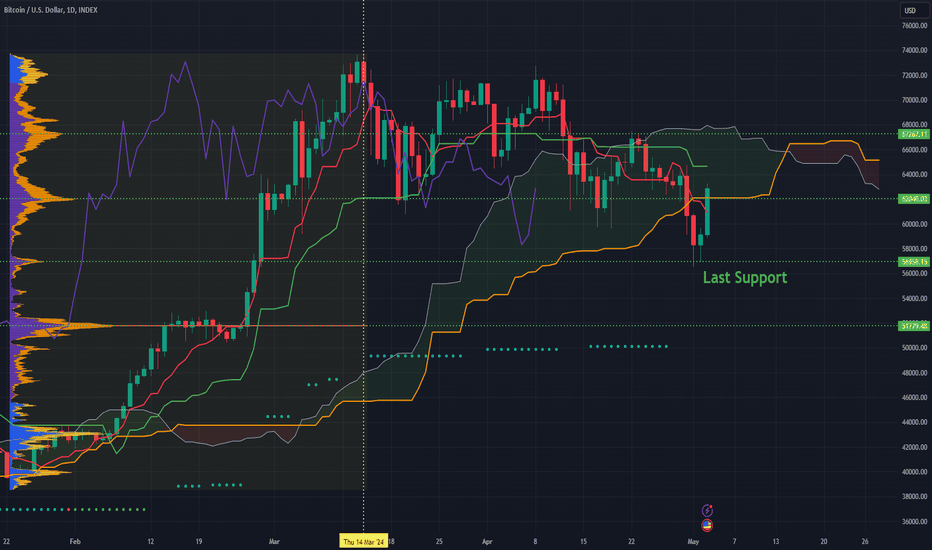Click the 67267.11 price level label
This screenshot has width=932, height=550.
(x=914, y=134)
